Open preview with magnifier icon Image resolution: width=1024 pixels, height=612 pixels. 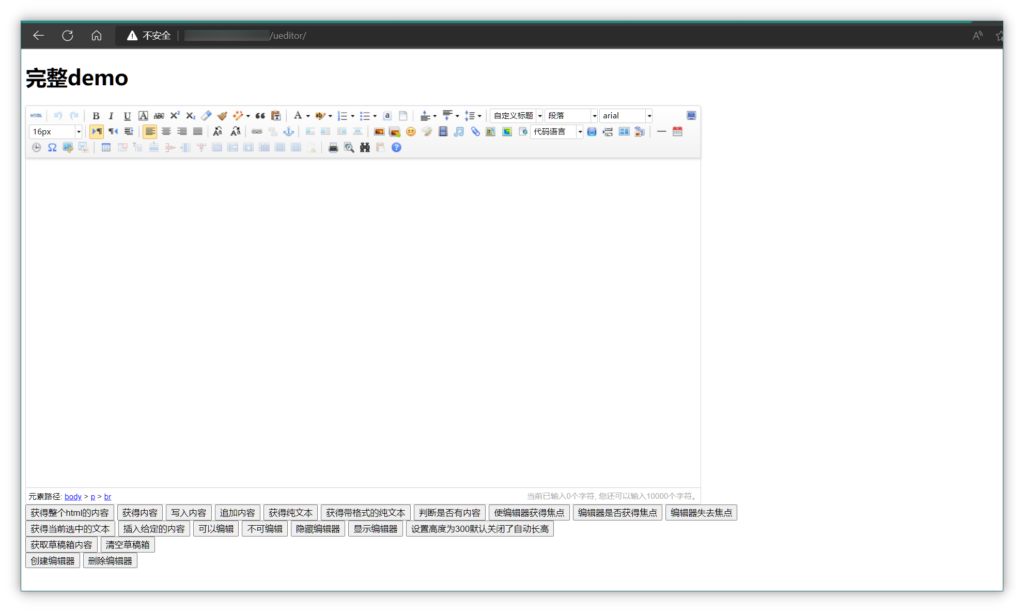pos(349,148)
